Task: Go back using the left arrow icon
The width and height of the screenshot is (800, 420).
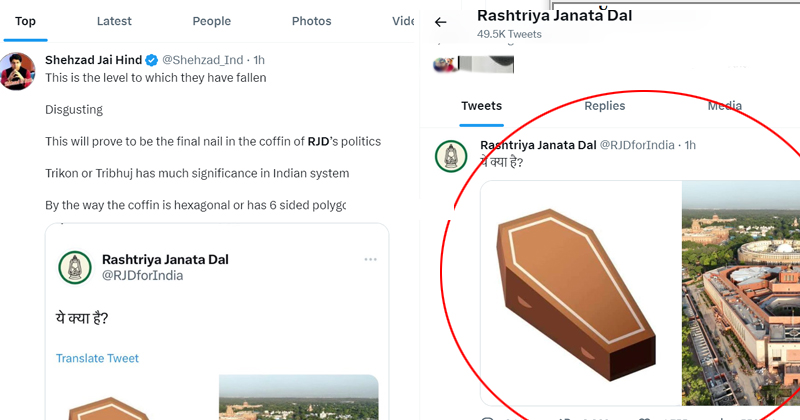Action: [x=440, y=22]
